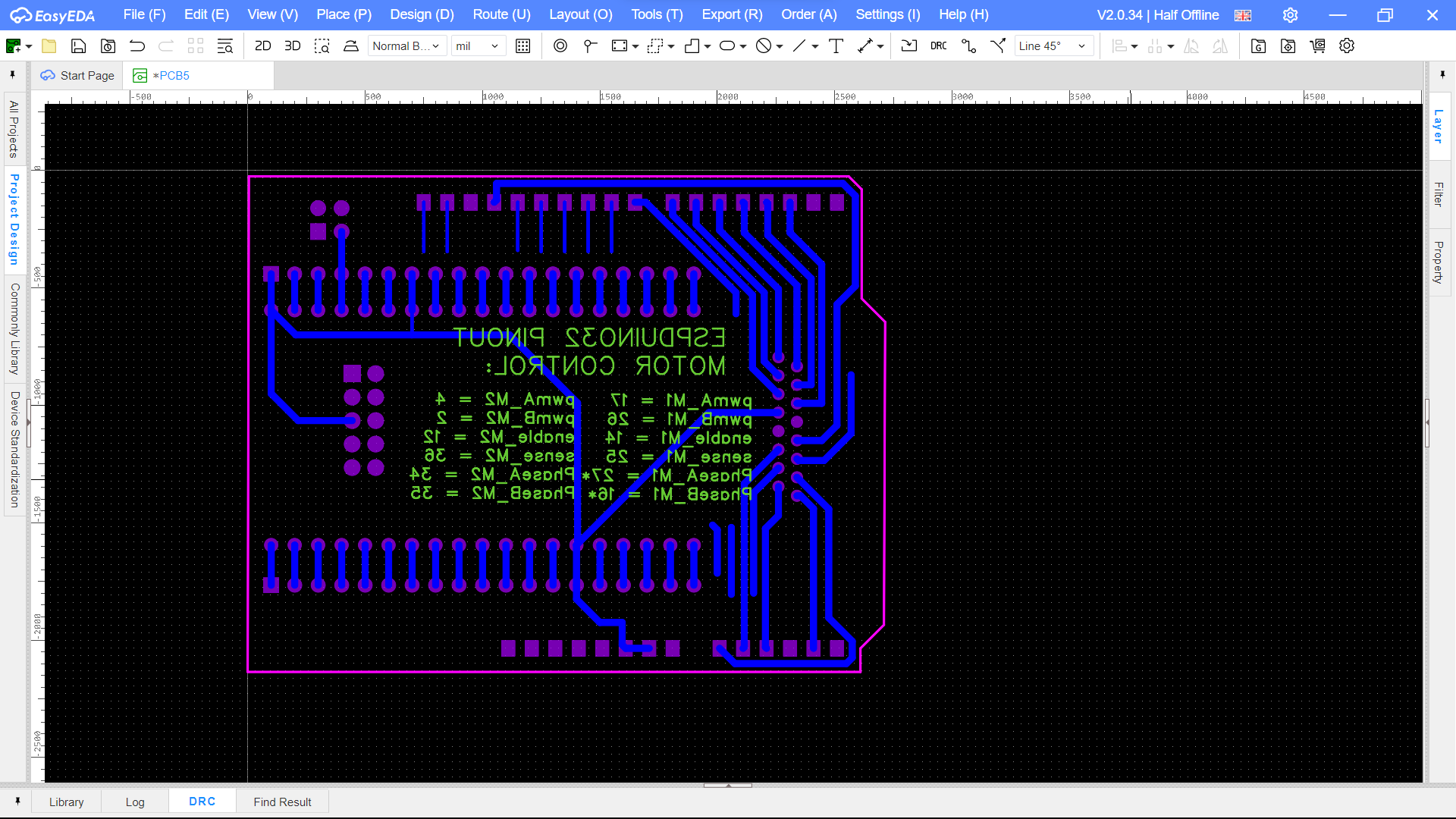The image size is (1456, 819).
Task: Open the grid settings icon
Action: coord(522,45)
